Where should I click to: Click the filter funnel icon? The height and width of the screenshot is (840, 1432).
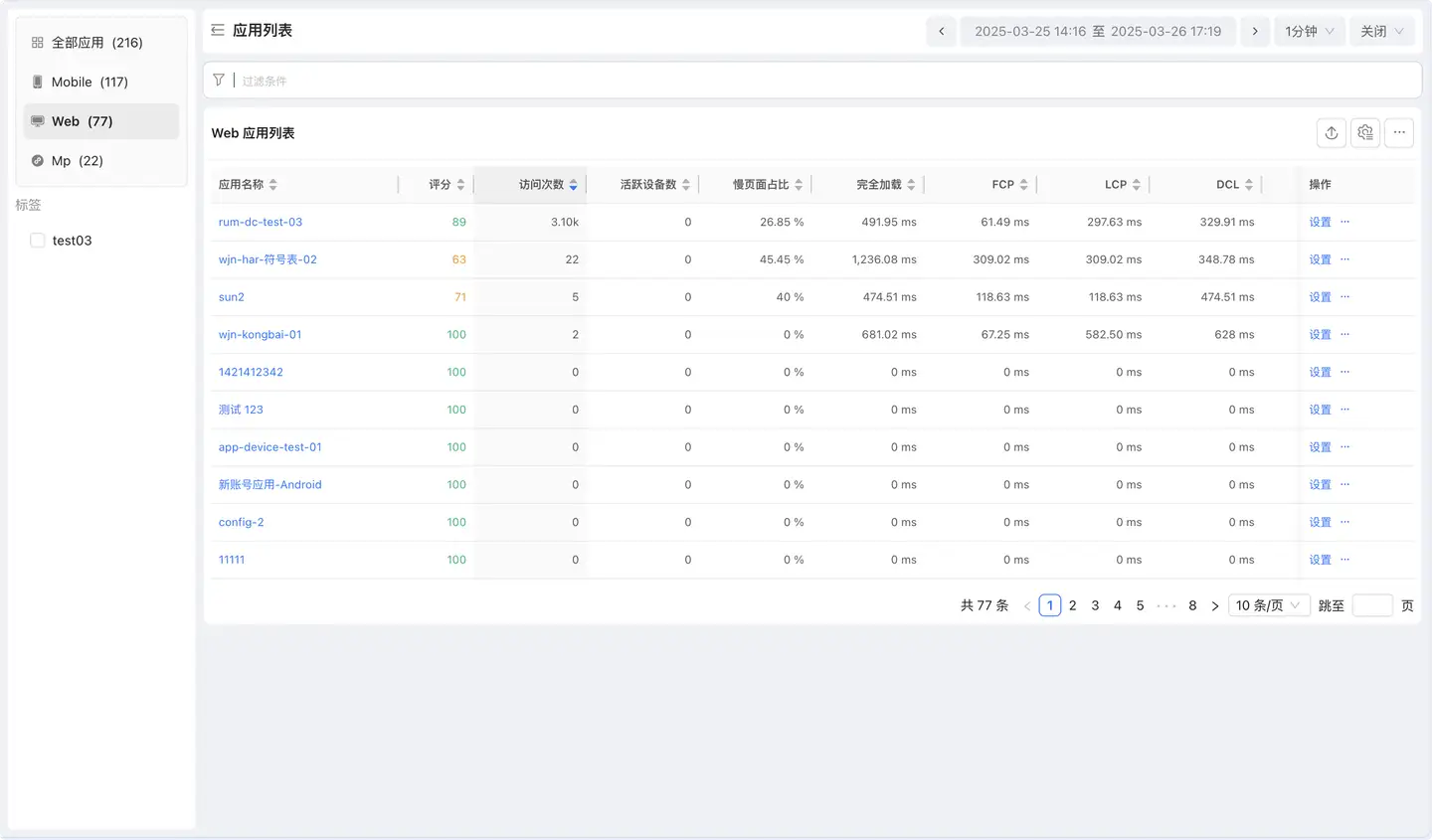pos(219,81)
